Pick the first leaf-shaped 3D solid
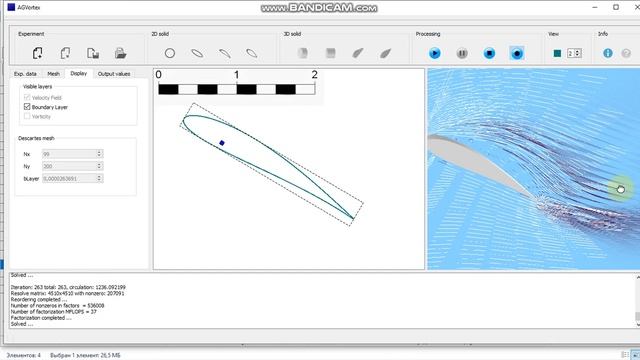 358,53
